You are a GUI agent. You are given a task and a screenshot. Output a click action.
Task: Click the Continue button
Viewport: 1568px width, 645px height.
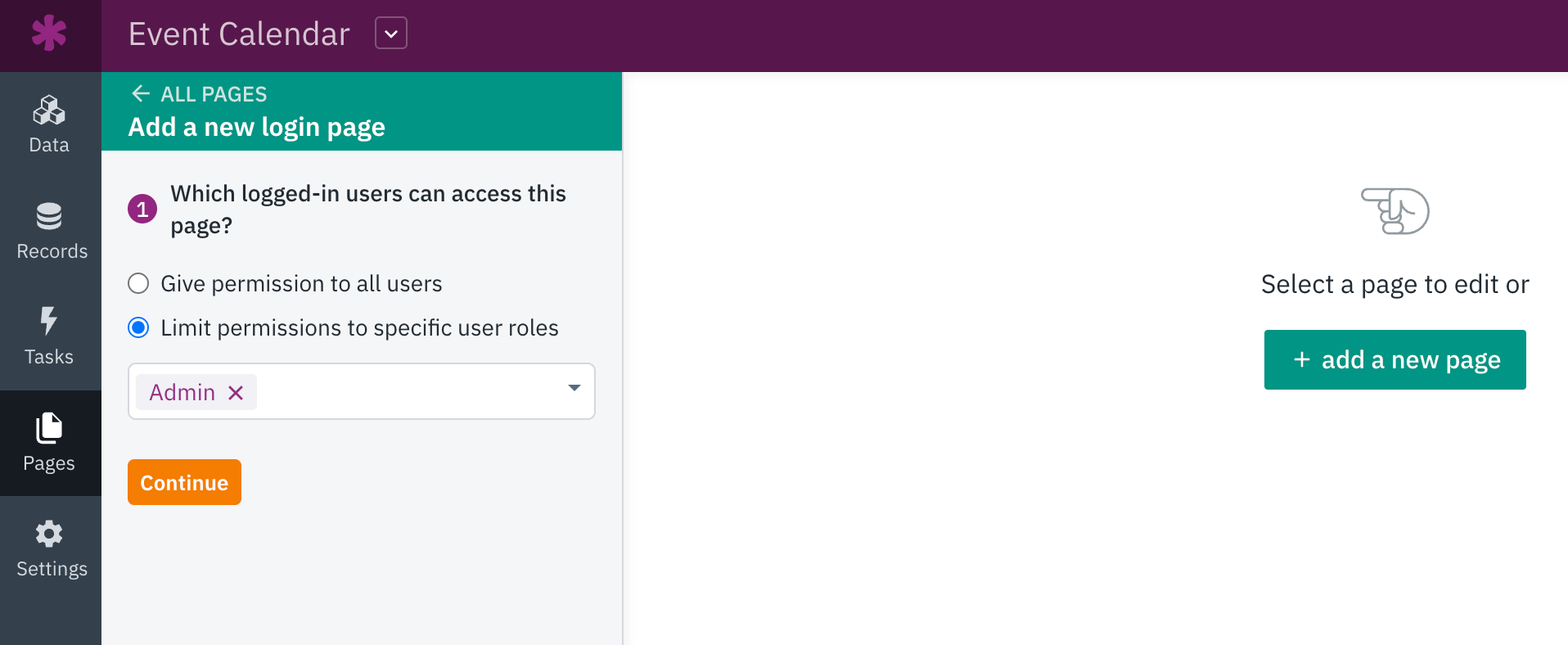tap(184, 482)
